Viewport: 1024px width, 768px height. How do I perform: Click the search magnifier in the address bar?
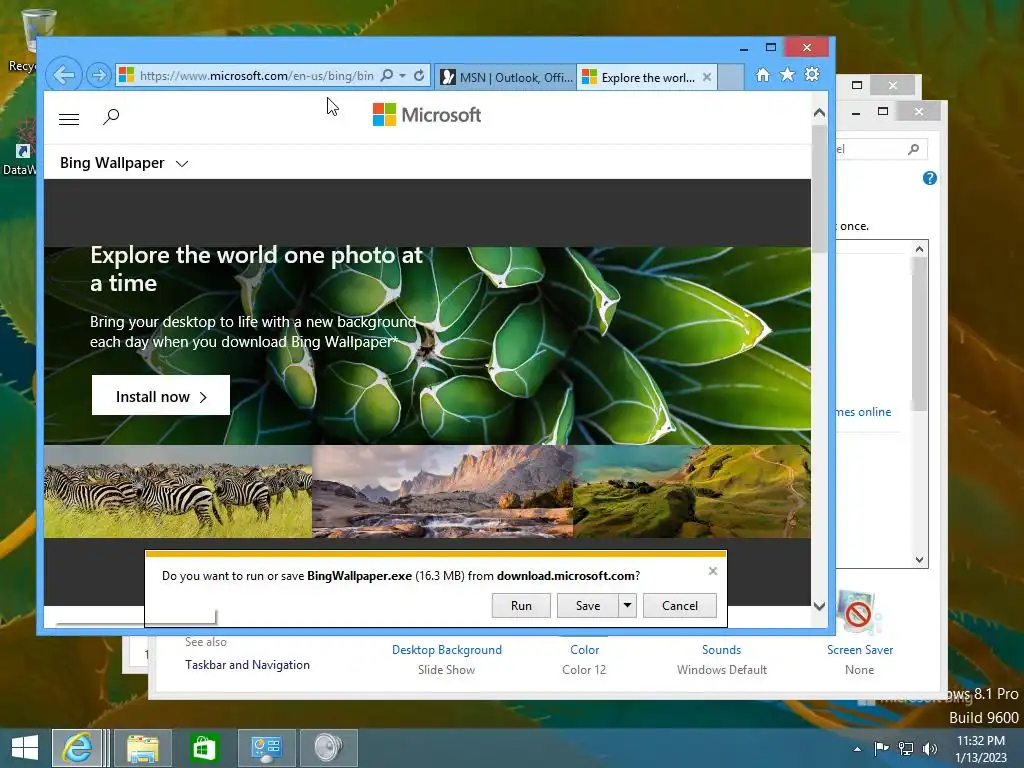[x=387, y=76]
